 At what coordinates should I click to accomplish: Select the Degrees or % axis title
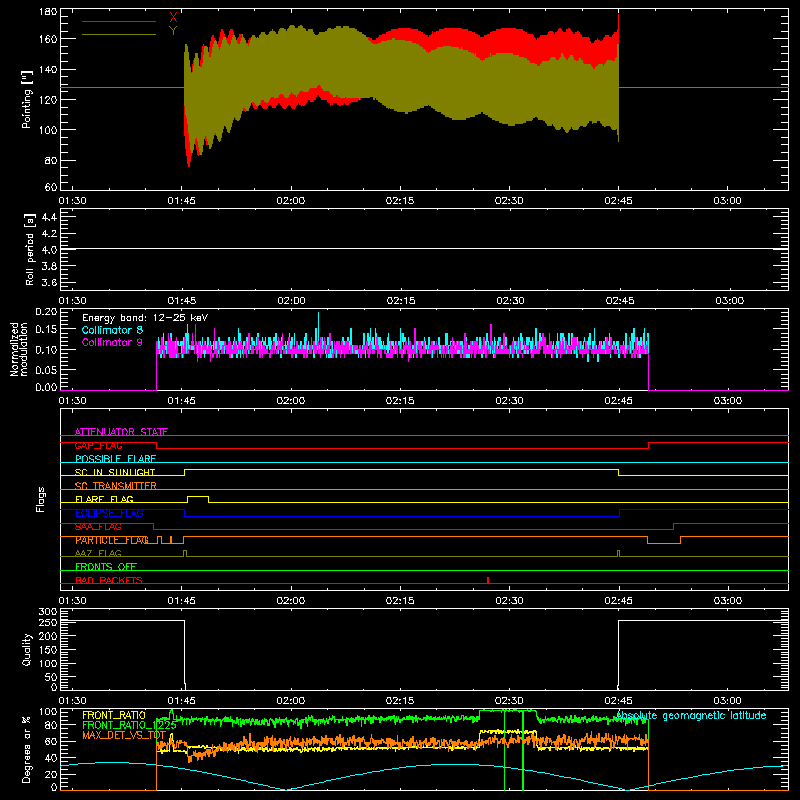click(27, 750)
